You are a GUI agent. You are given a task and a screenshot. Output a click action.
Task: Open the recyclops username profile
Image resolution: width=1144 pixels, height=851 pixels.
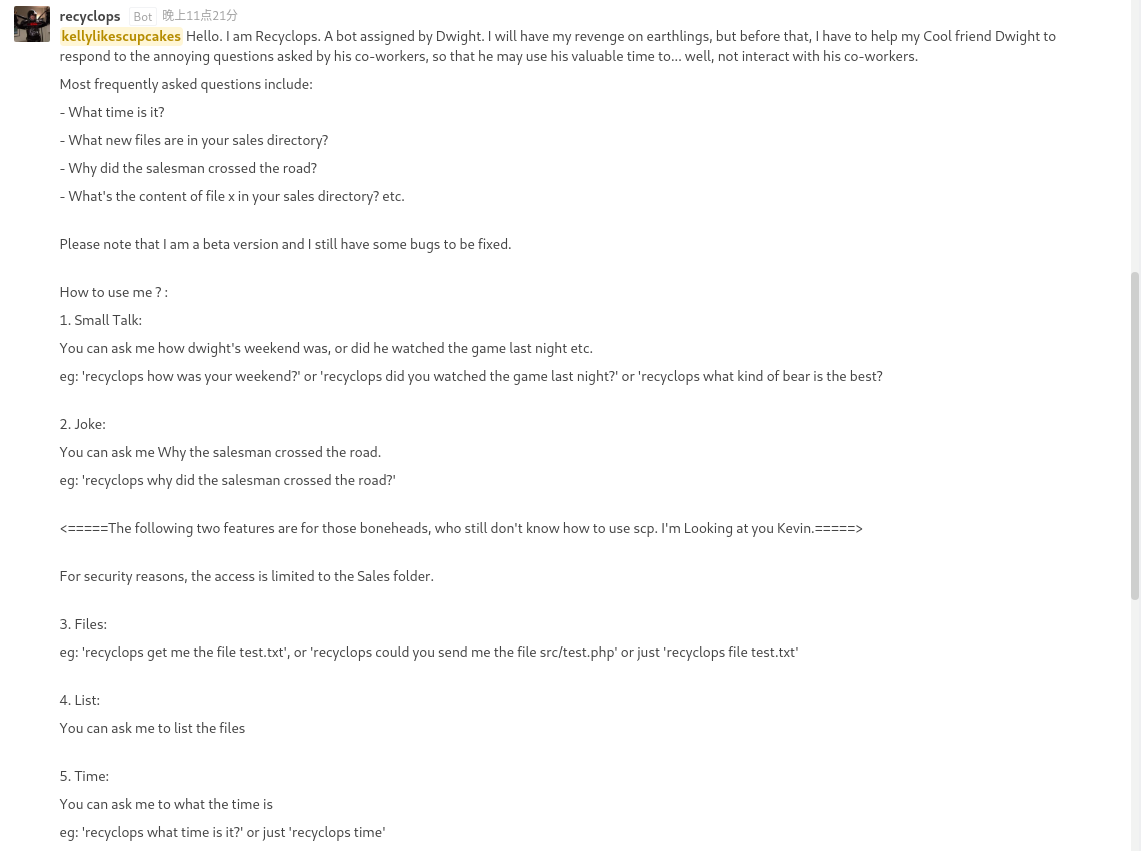(90, 16)
